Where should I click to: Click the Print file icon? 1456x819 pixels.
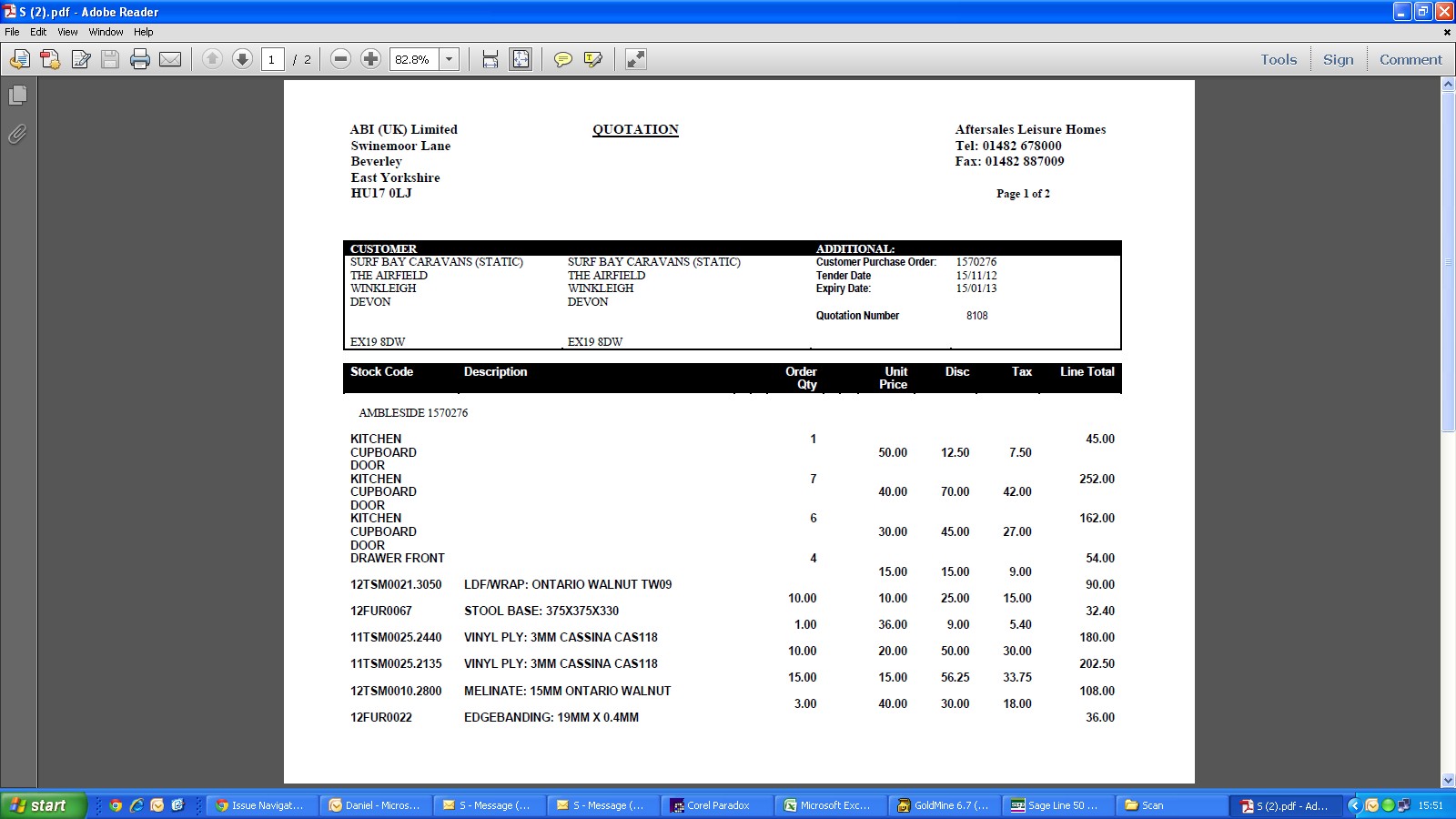140,60
